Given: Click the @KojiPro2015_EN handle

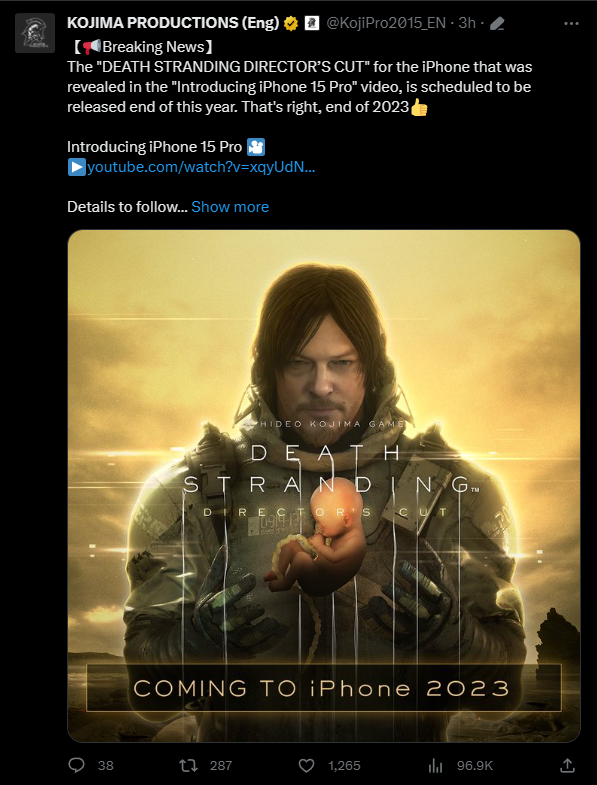Looking at the screenshot, I should click(386, 23).
